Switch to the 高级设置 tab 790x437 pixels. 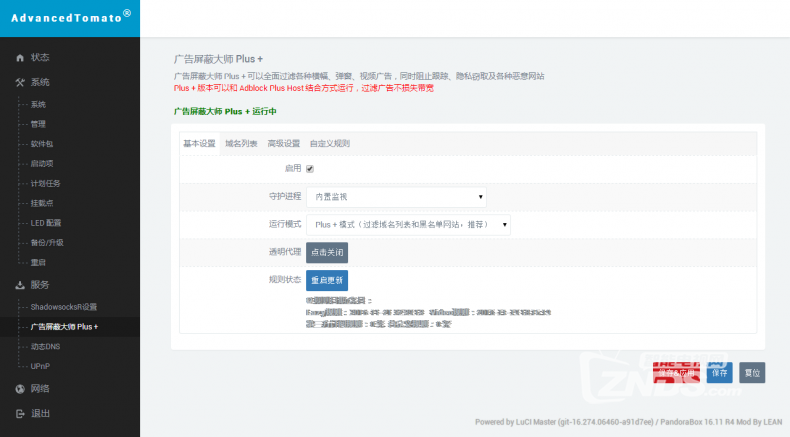pos(284,144)
